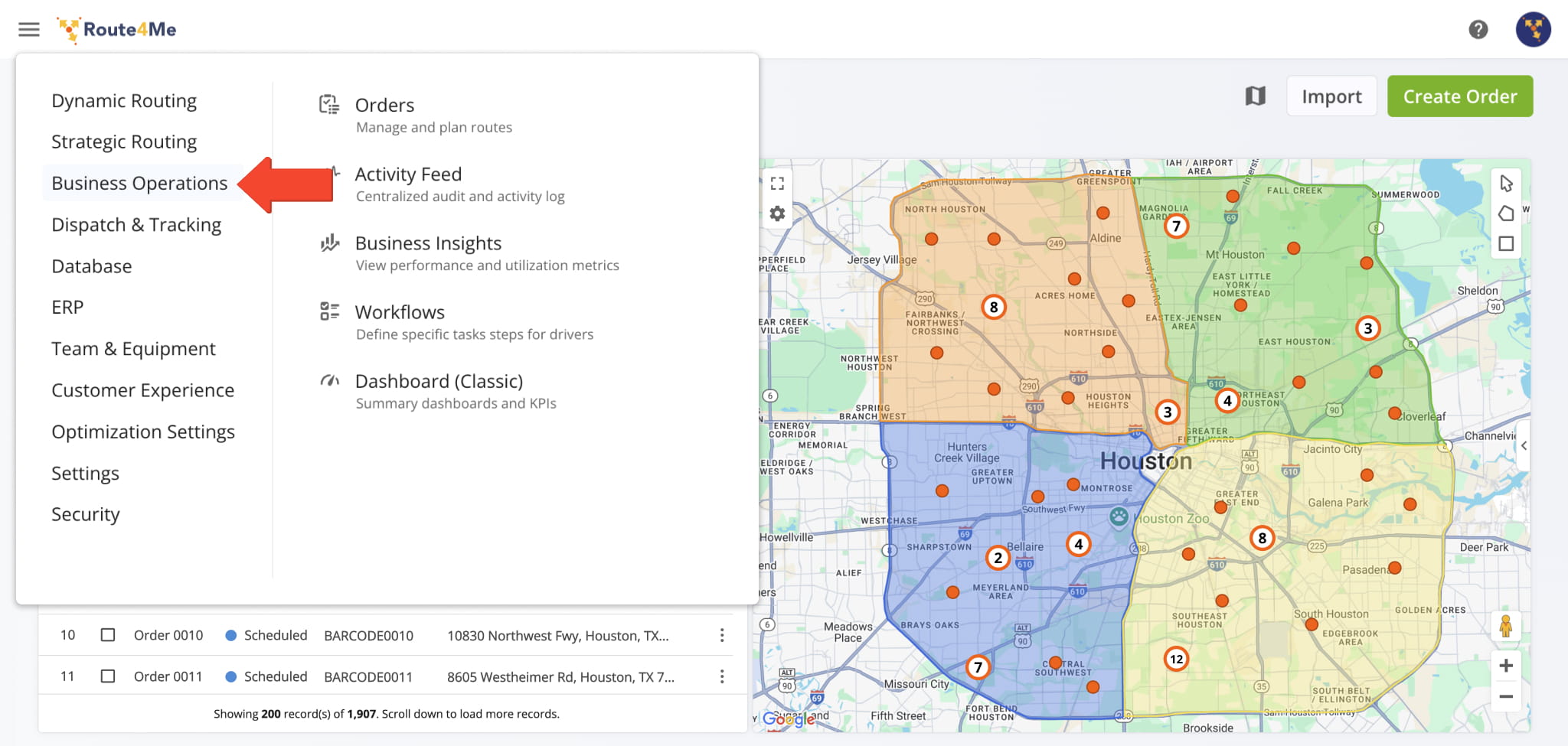Select the polygon drawing tool
Screen dimensions: 1568x746
pos(1505,213)
